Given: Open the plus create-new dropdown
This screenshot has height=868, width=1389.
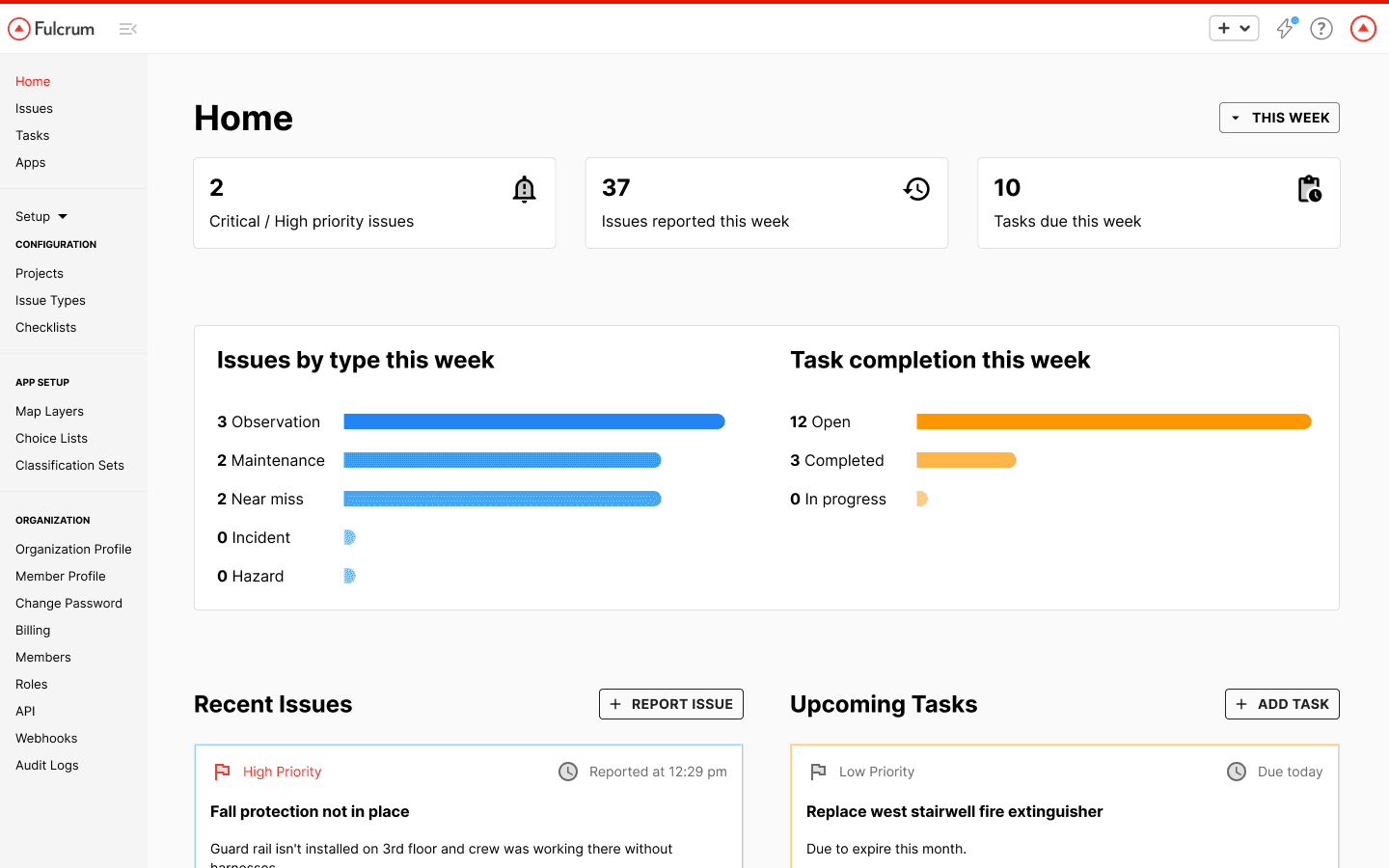Looking at the screenshot, I should pyautogui.click(x=1234, y=29).
